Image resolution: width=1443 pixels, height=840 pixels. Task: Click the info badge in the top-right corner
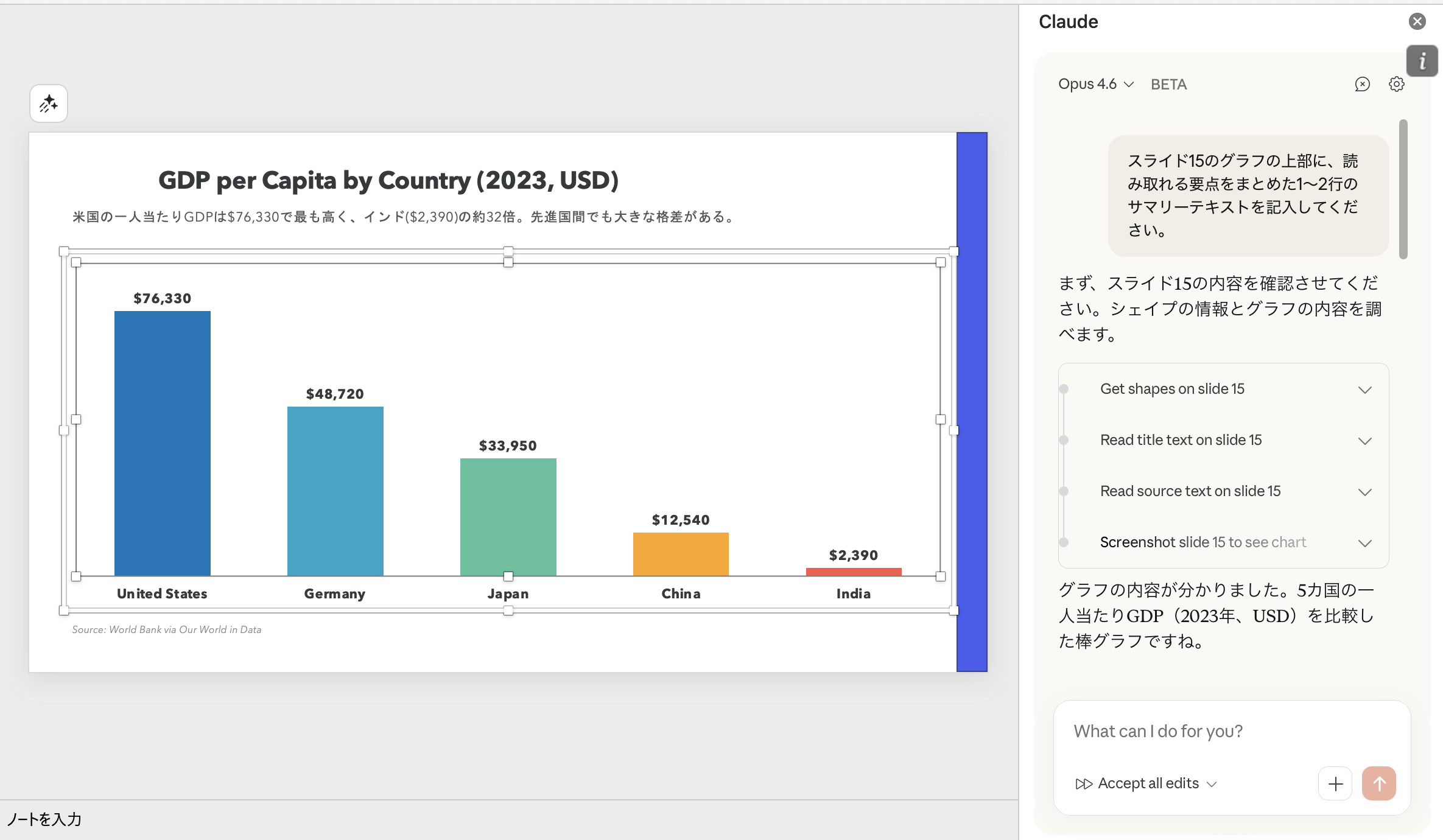[x=1422, y=61]
